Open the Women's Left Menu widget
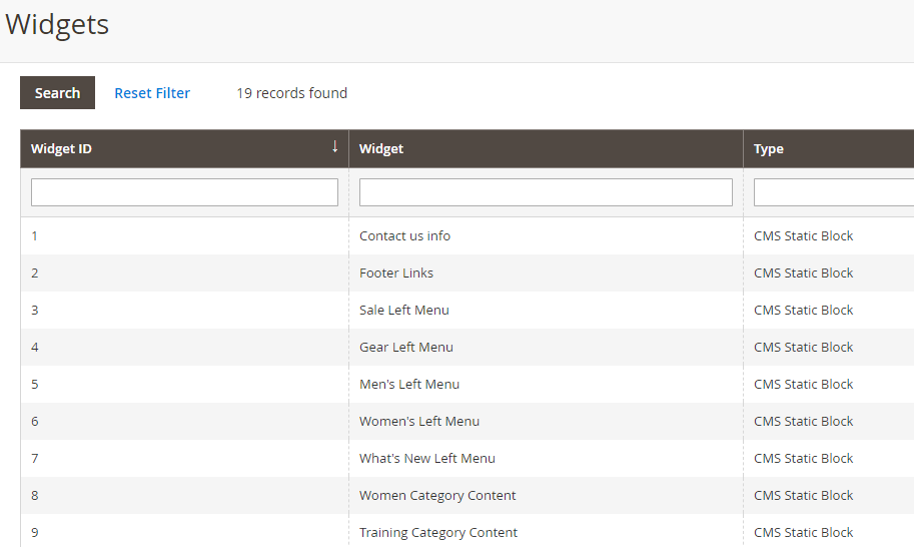914x547 pixels. pos(419,421)
